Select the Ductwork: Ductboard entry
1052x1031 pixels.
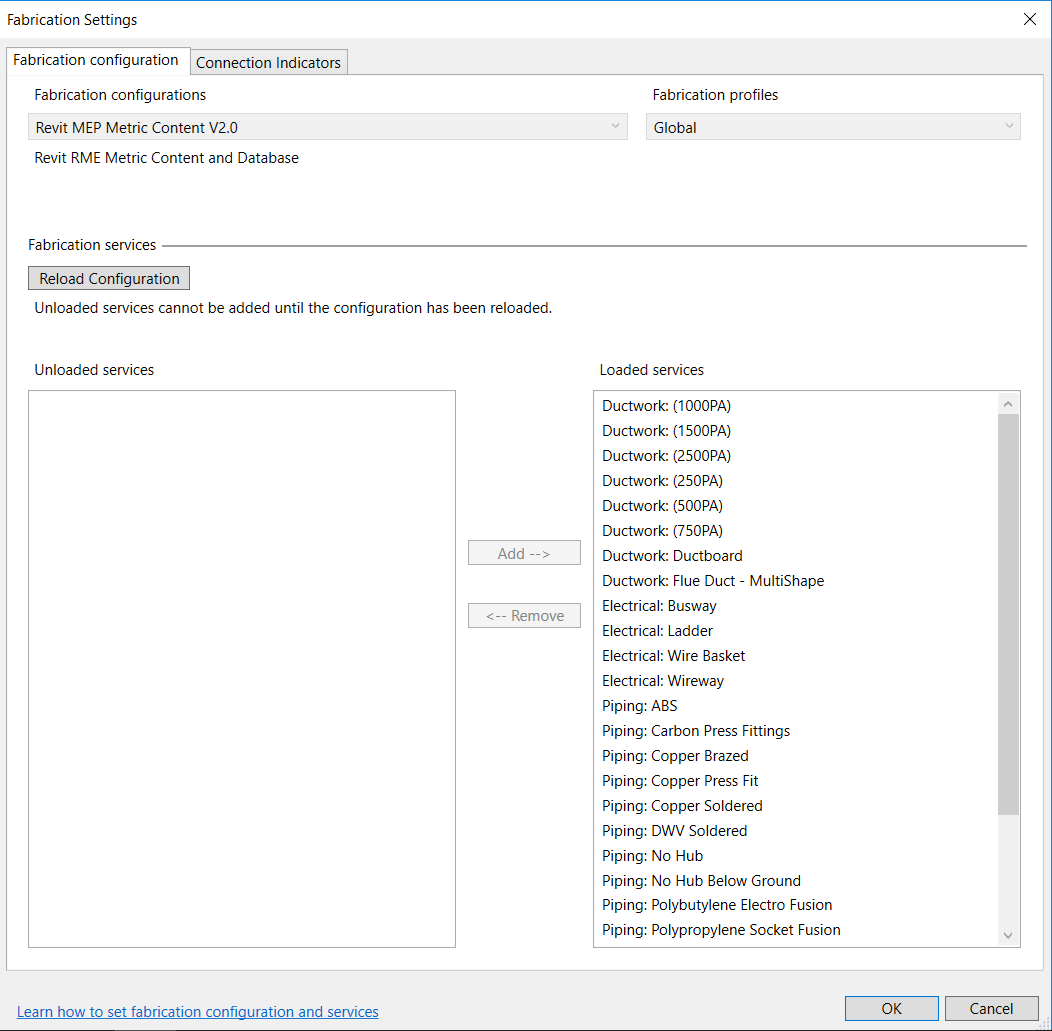[671, 555]
